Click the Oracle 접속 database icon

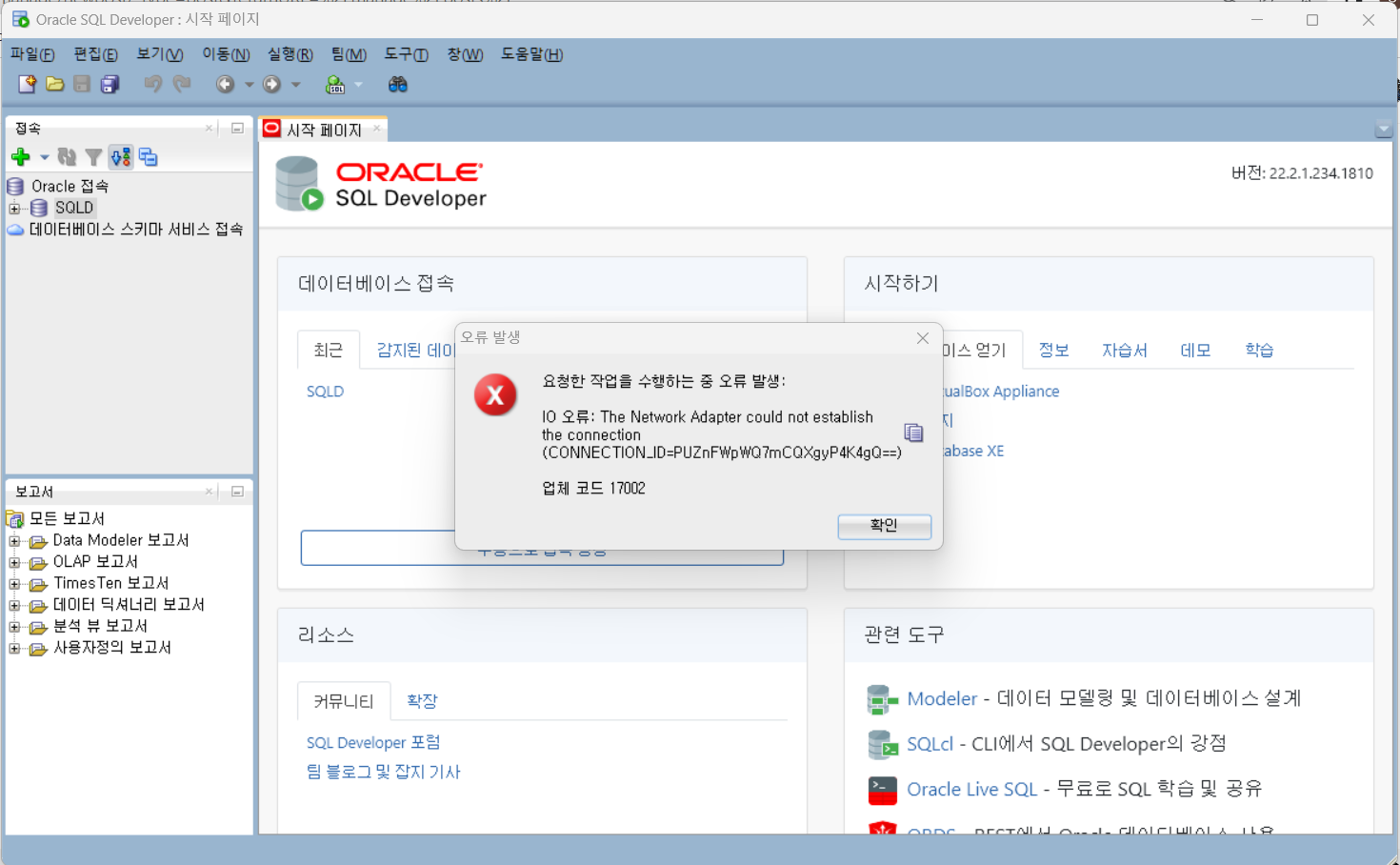coord(15,186)
